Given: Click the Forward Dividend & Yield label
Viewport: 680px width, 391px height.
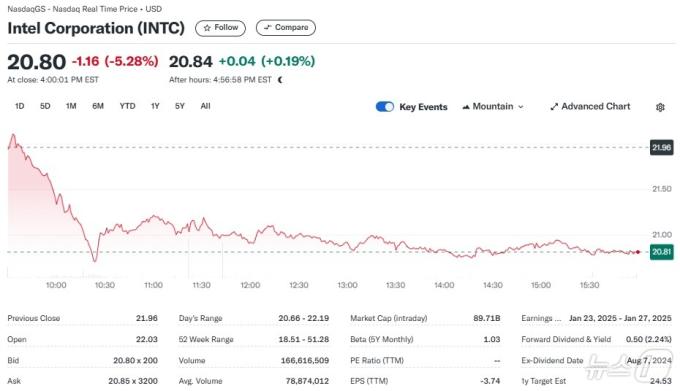Looking at the screenshot, I should pyautogui.click(x=566, y=339).
